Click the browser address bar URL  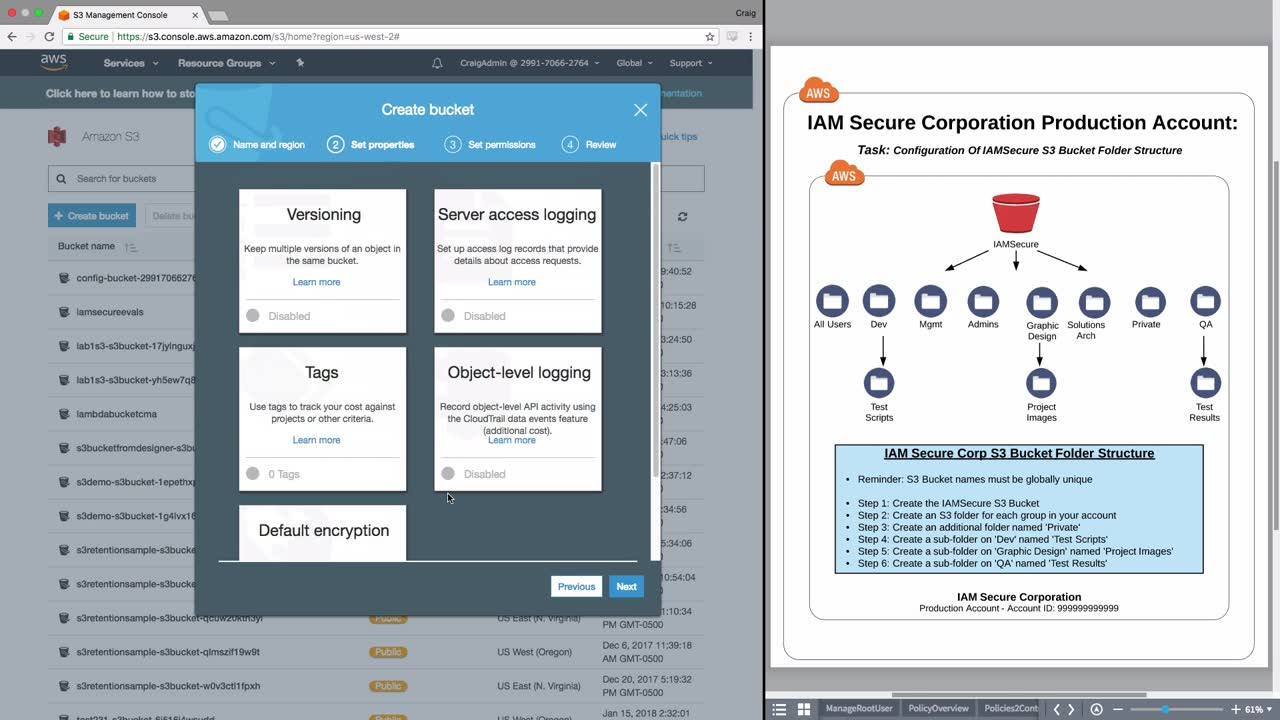coord(258,36)
